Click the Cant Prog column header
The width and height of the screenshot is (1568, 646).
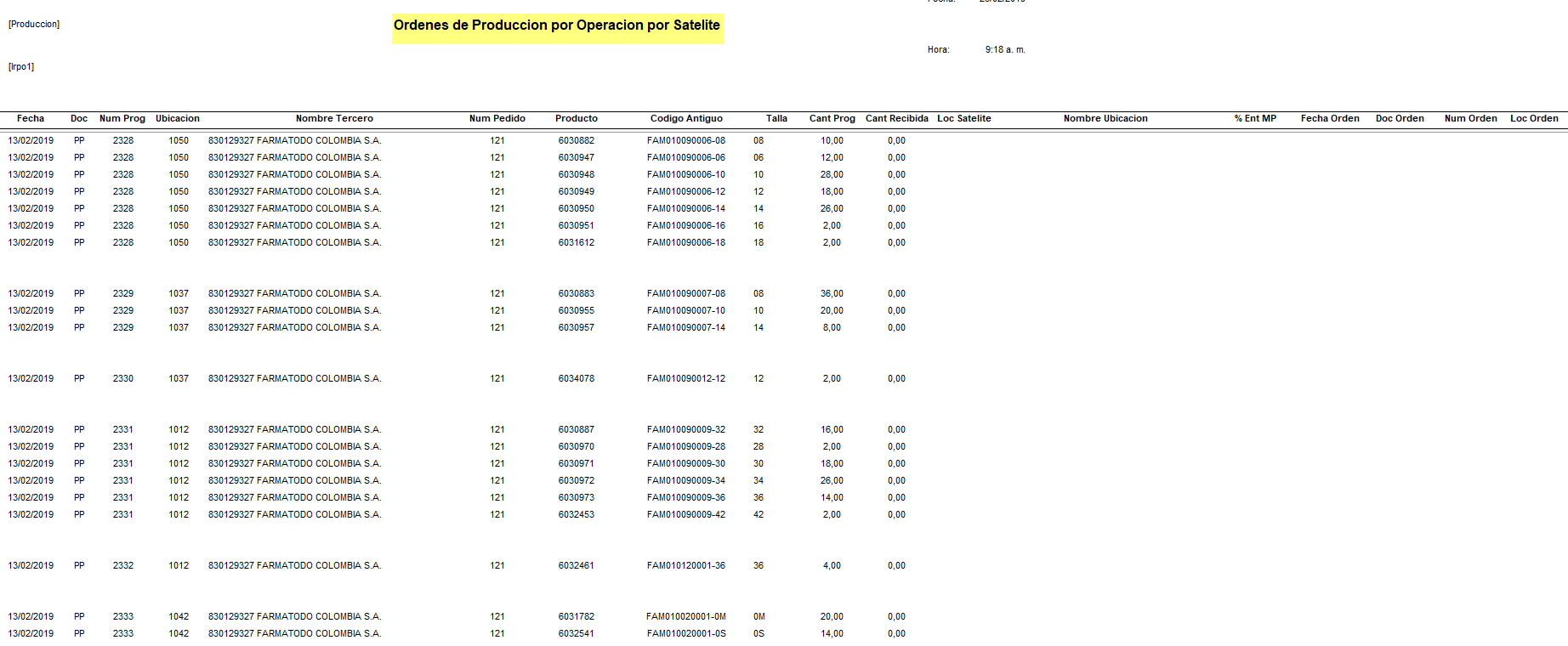832,118
